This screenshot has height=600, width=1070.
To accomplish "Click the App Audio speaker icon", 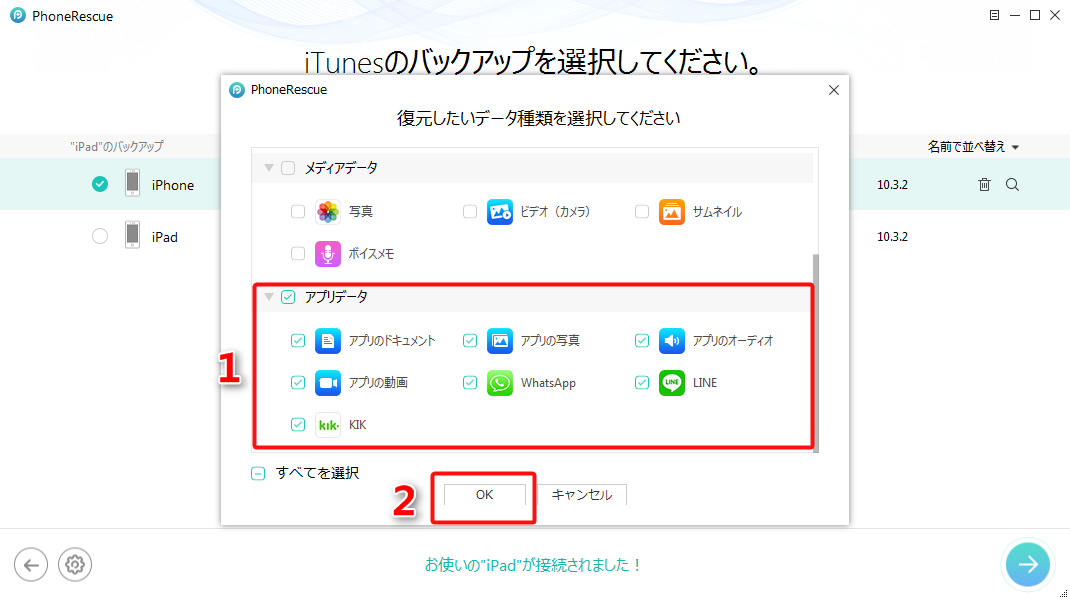I will (x=671, y=341).
